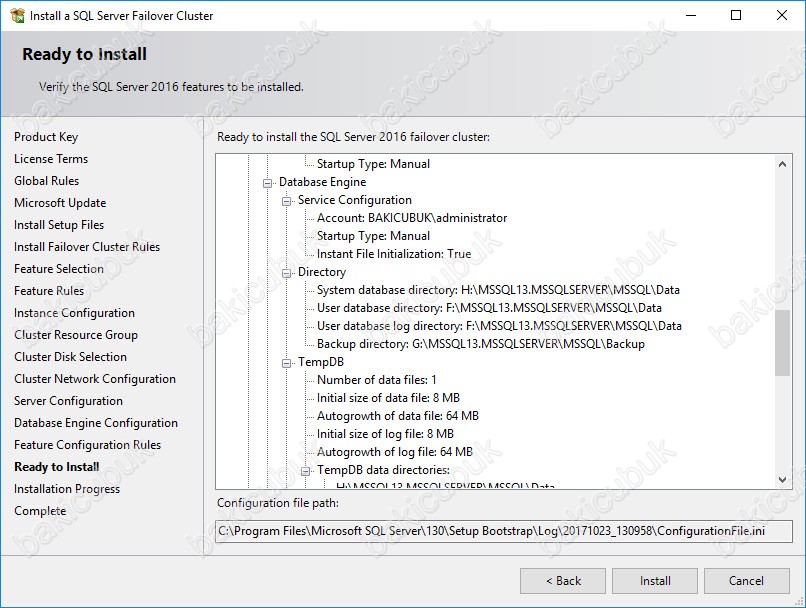Select the Ready to Install step
806x608 pixels.
point(57,467)
